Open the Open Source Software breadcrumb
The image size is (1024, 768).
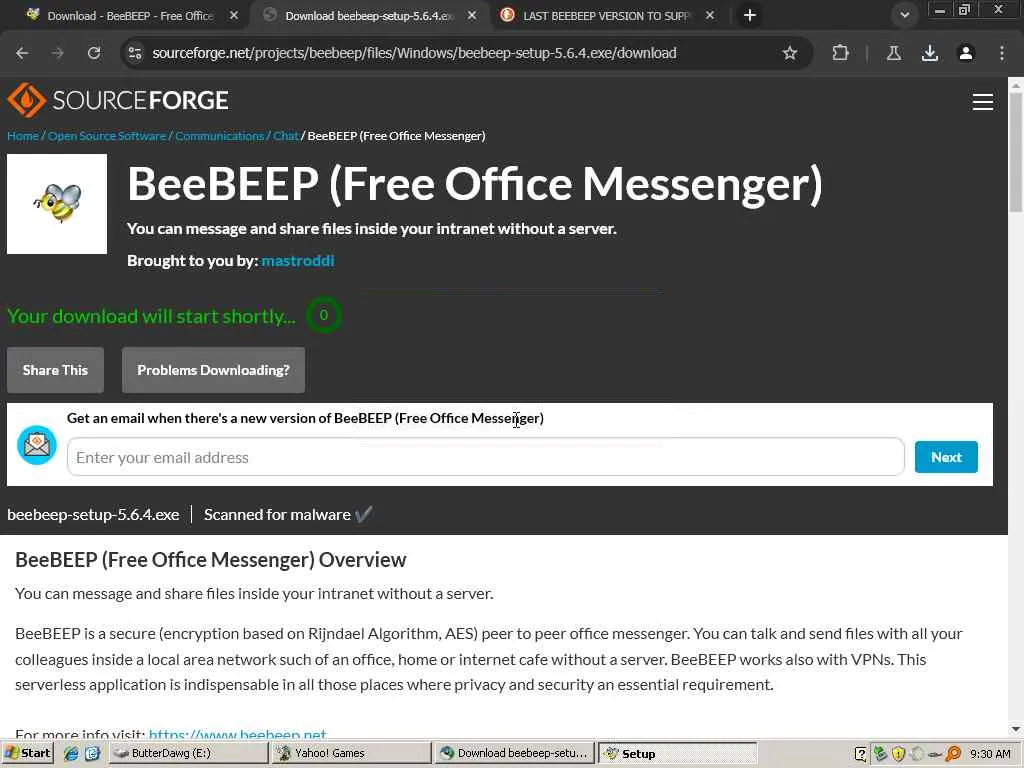click(107, 136)
